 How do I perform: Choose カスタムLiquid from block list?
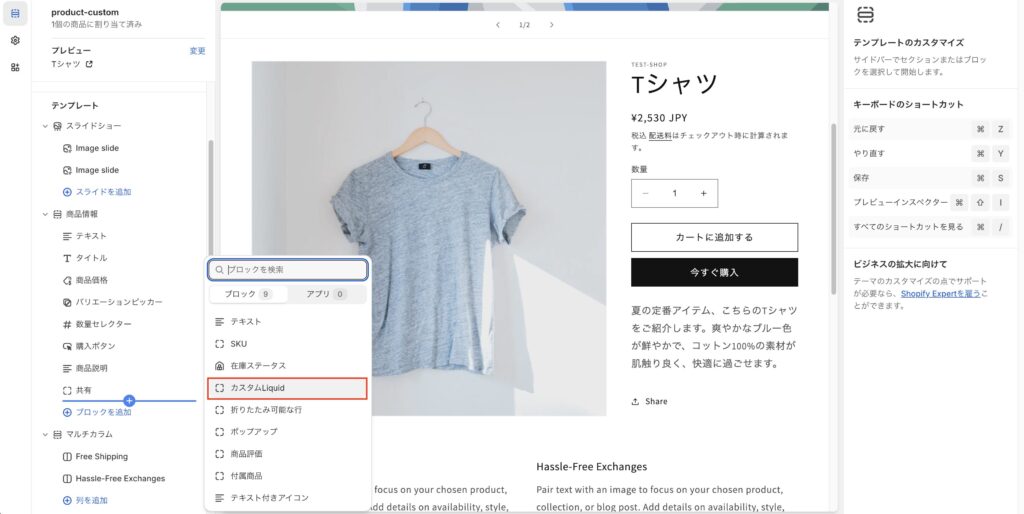point(287,388)
